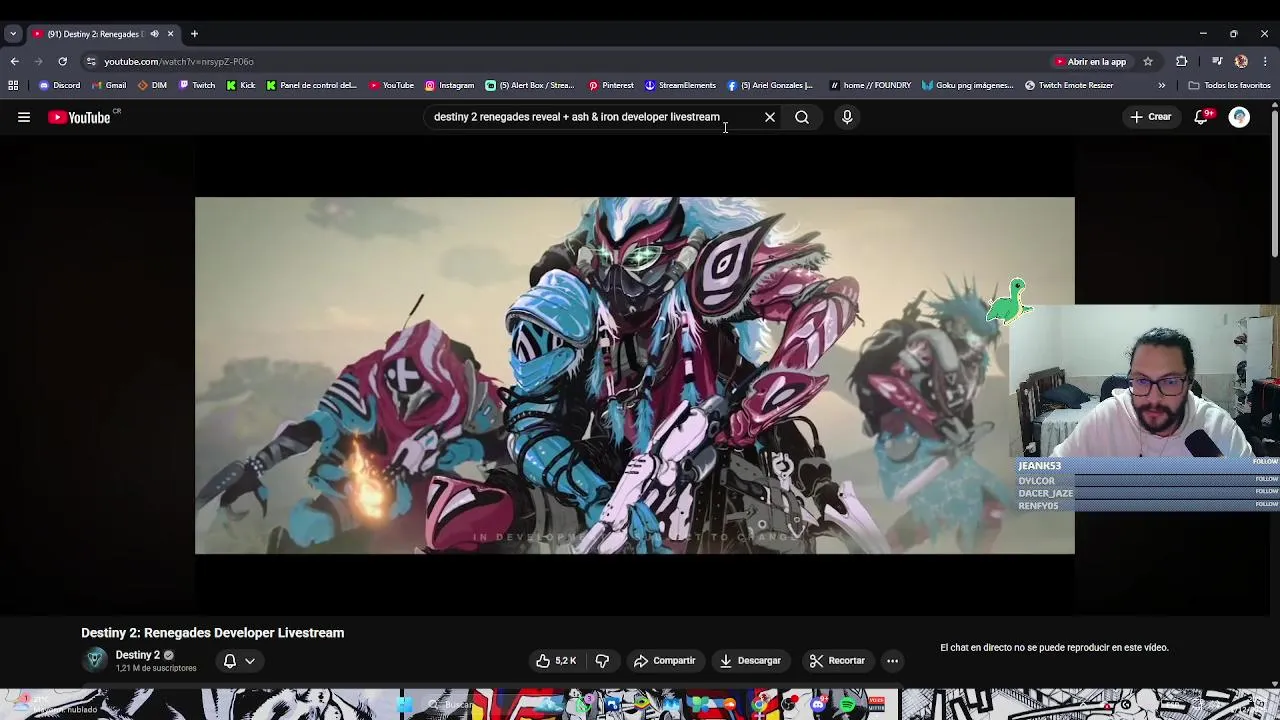Open the Instagram bookmark
1280x720 pixels.
449,85
